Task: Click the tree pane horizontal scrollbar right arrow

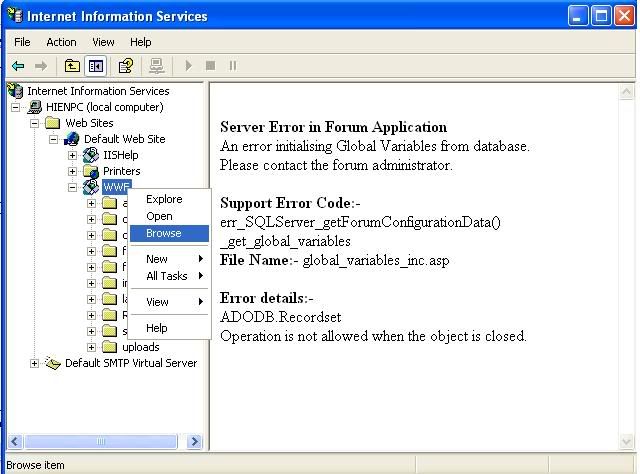Action: point(194,441)
